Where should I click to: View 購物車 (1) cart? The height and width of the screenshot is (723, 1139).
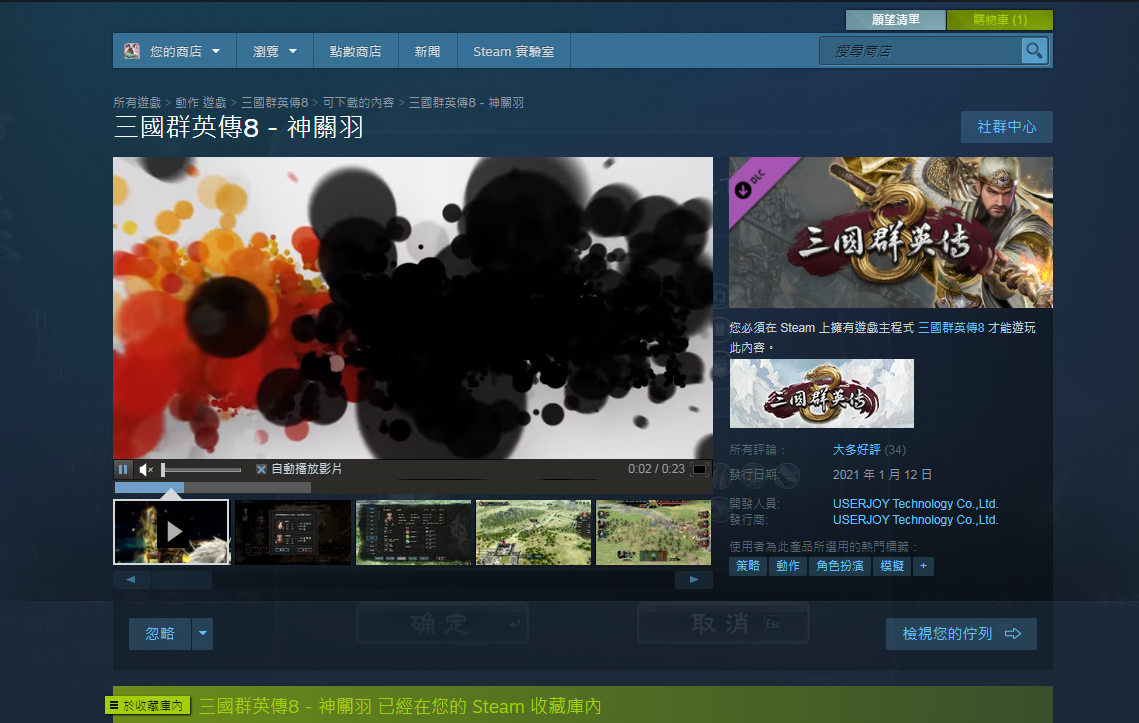coord(1000,20)
